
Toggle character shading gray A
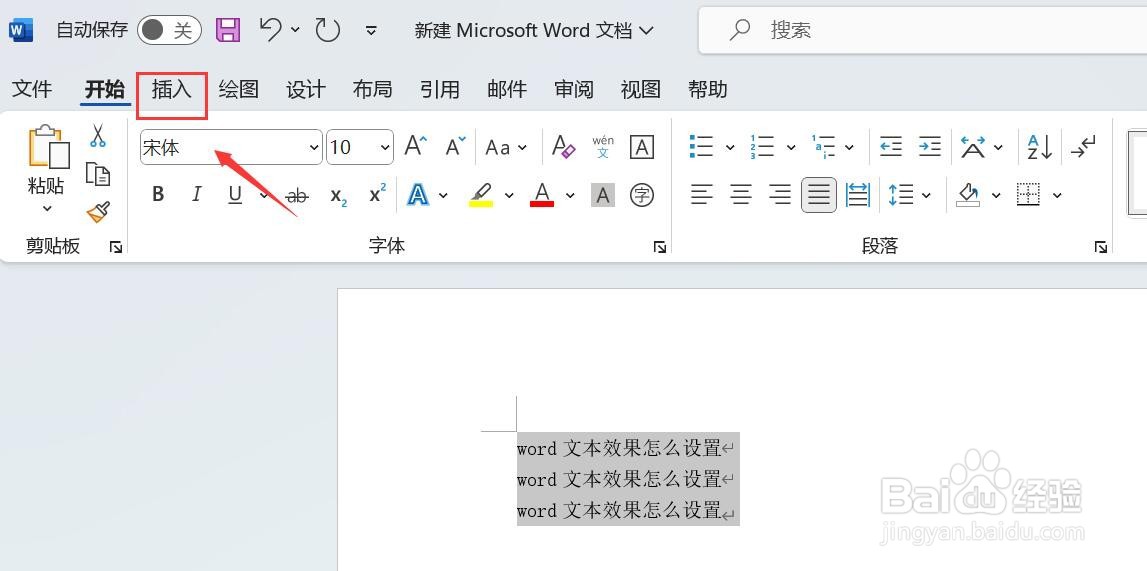click(603, 195)
